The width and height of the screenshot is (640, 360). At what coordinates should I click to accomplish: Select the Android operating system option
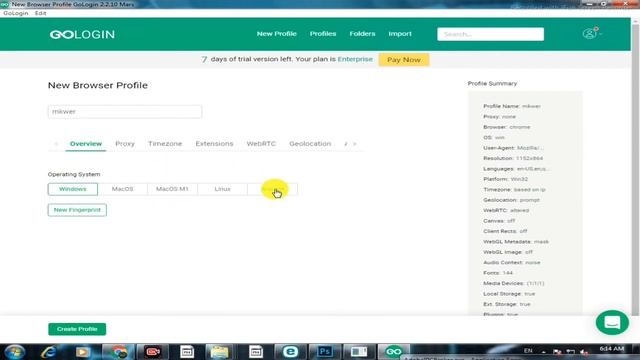(x=272, y=189)
